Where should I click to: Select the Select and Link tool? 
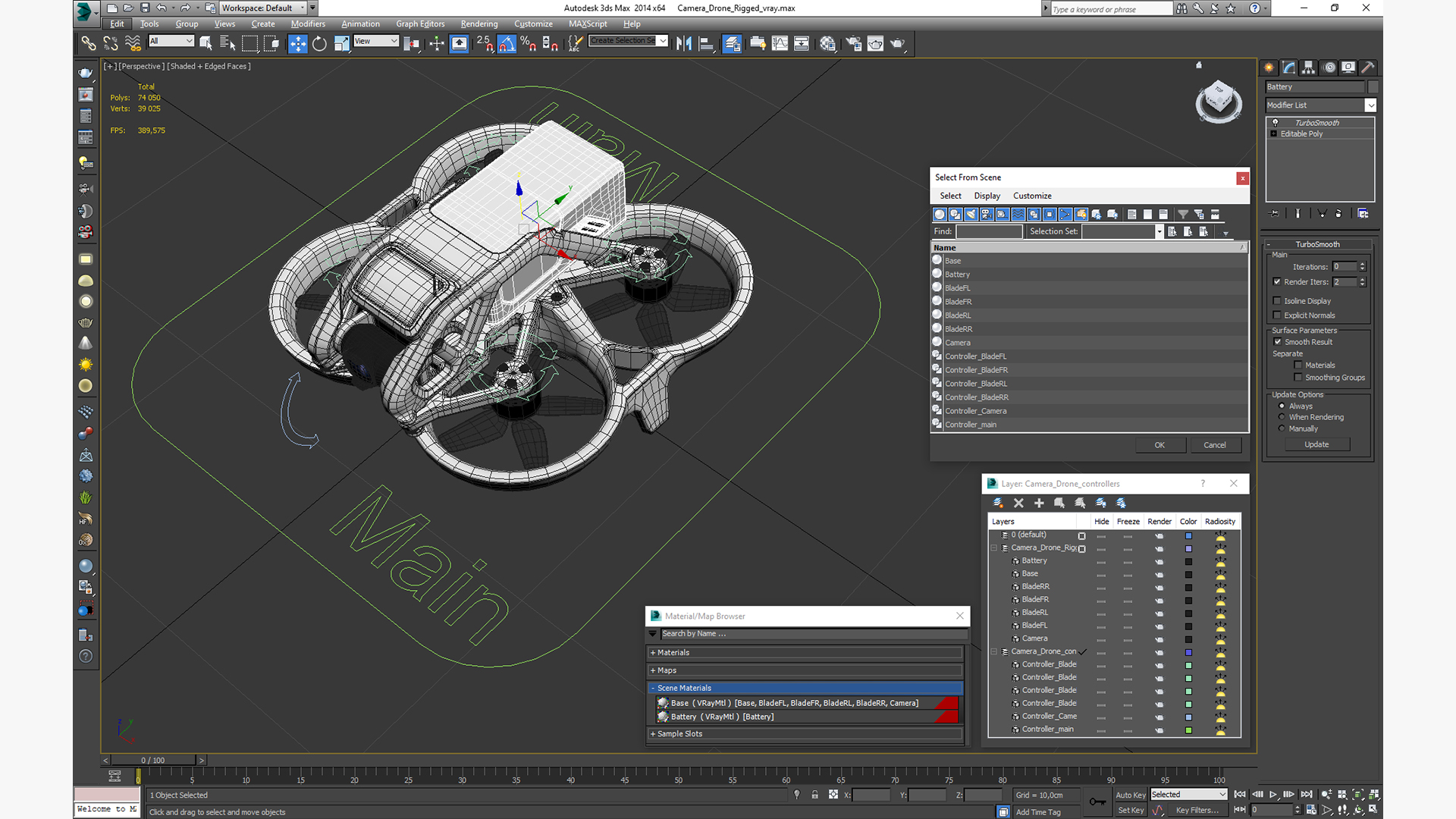tap(89, 43)
